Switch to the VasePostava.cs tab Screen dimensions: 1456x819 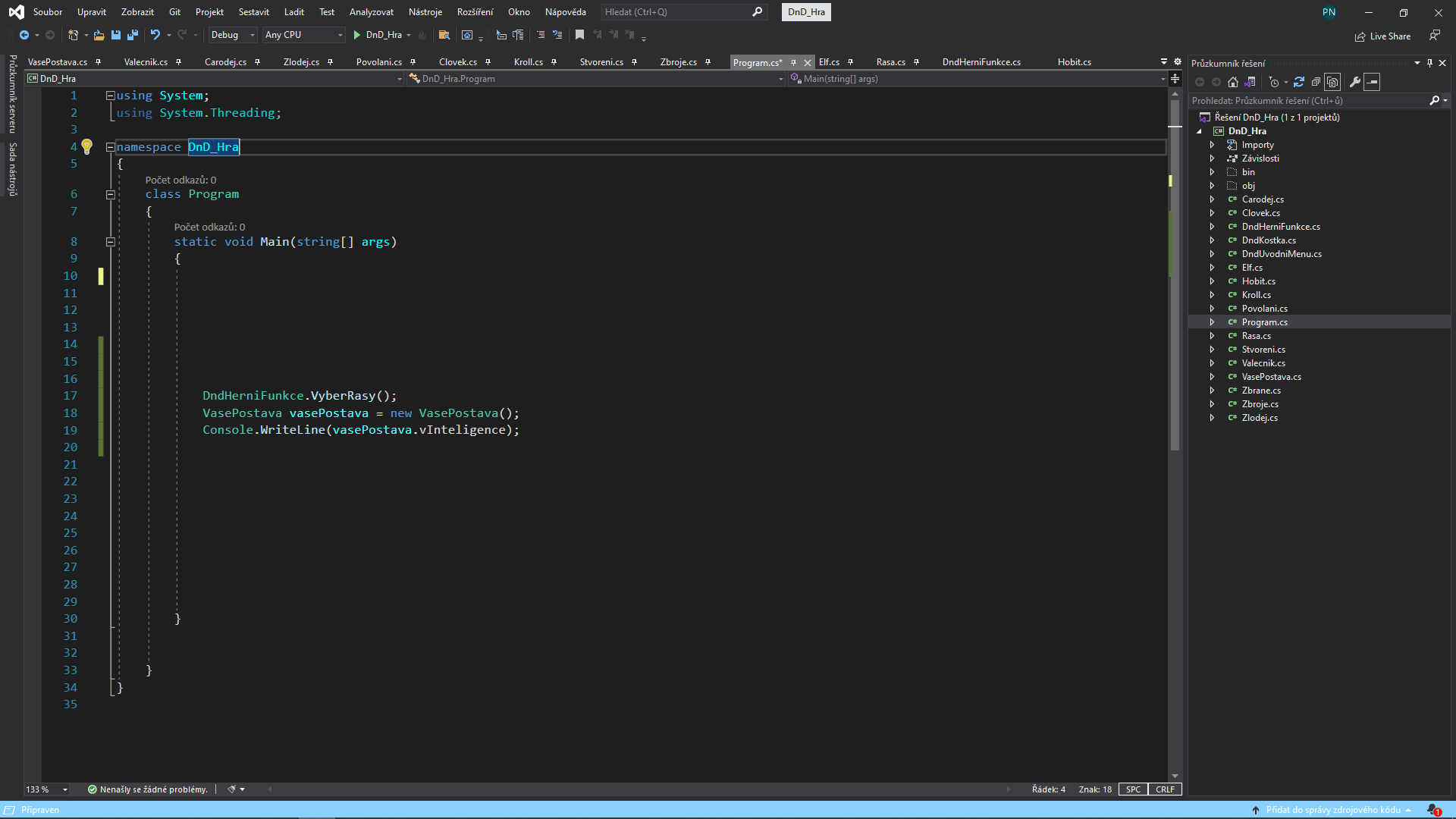click(58, 62)
